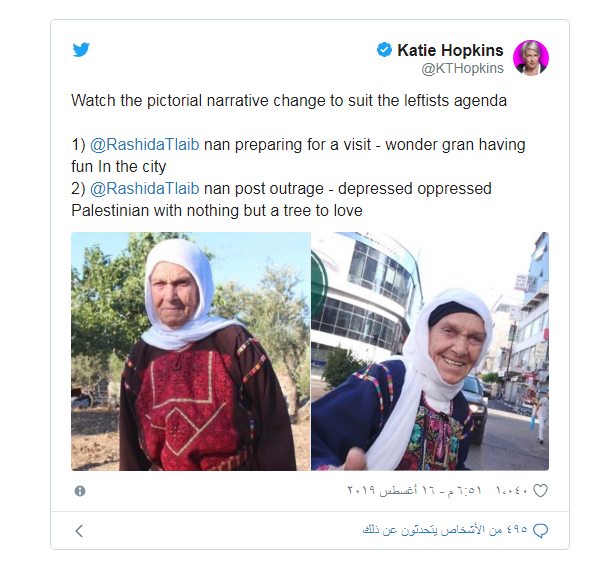This screenshot has height=569, width=590.
Task: Click the Twitter bird logo
Action: pos(81,50)
